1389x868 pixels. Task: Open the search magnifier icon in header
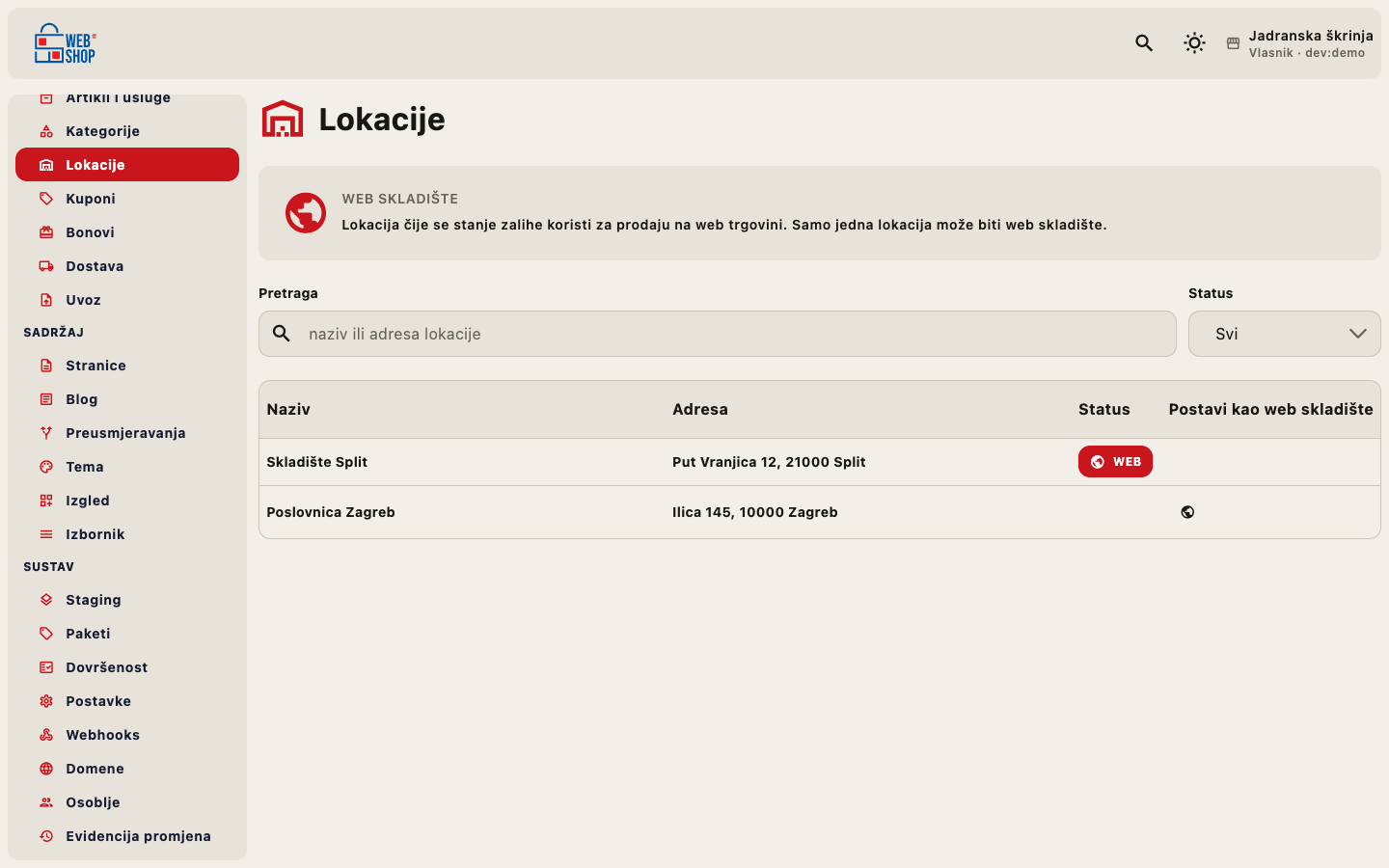pyautogui.click(x=1144, y=42)
